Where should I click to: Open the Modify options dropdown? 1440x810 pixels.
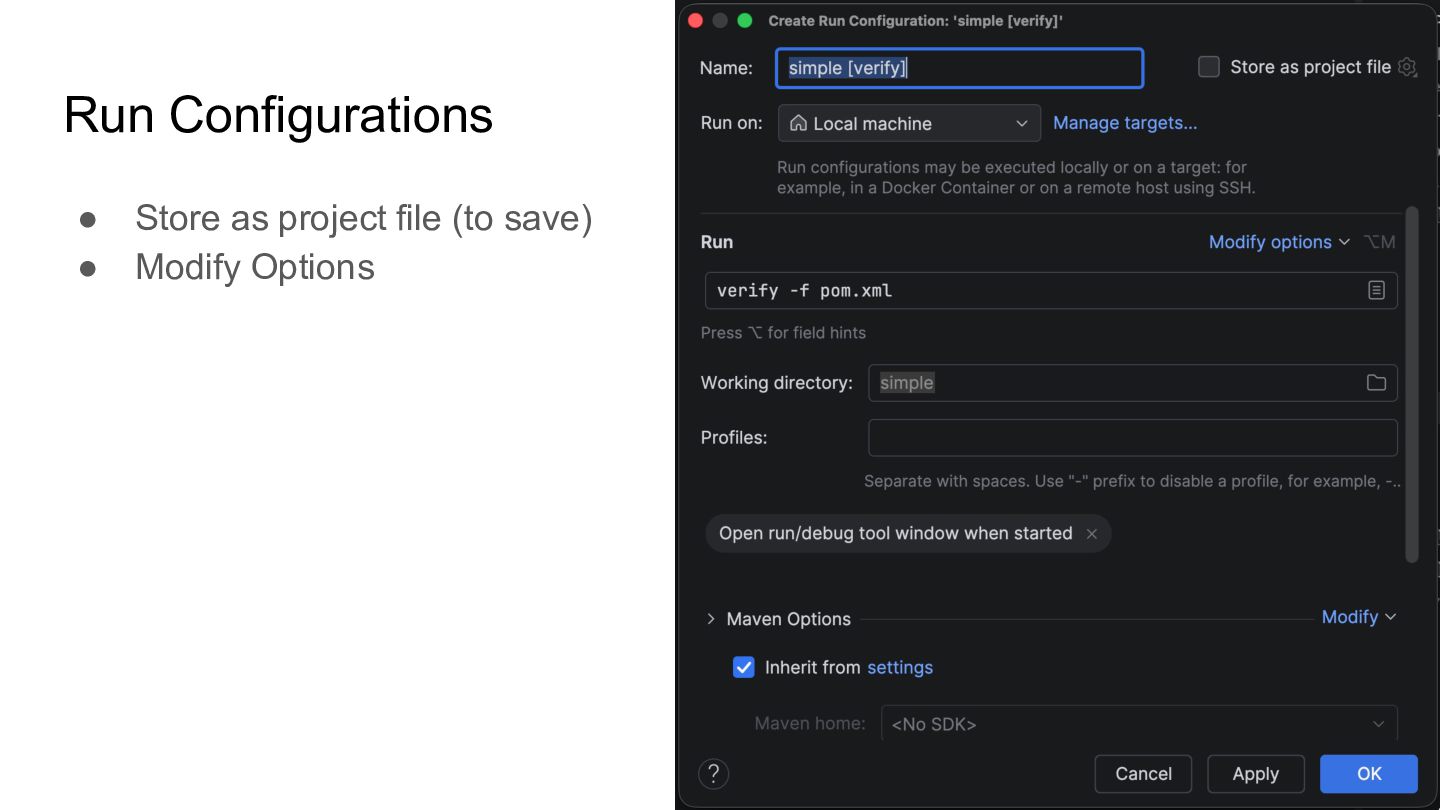click(x=1278, y=242)
